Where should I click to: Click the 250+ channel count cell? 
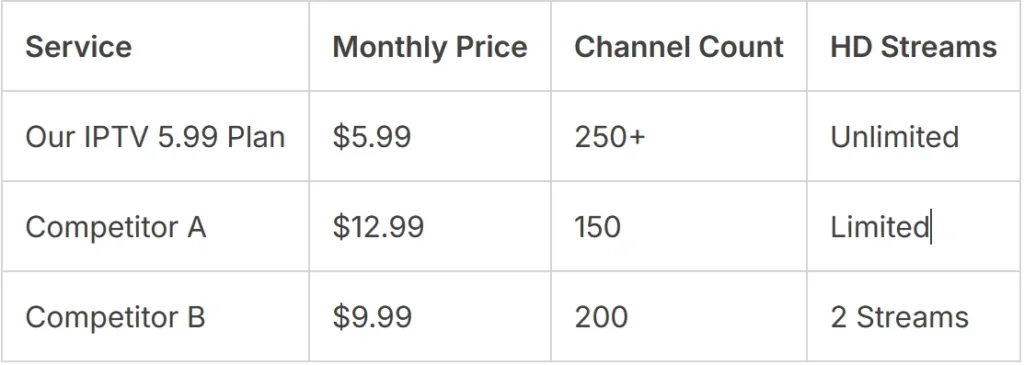tap(679, 136)
